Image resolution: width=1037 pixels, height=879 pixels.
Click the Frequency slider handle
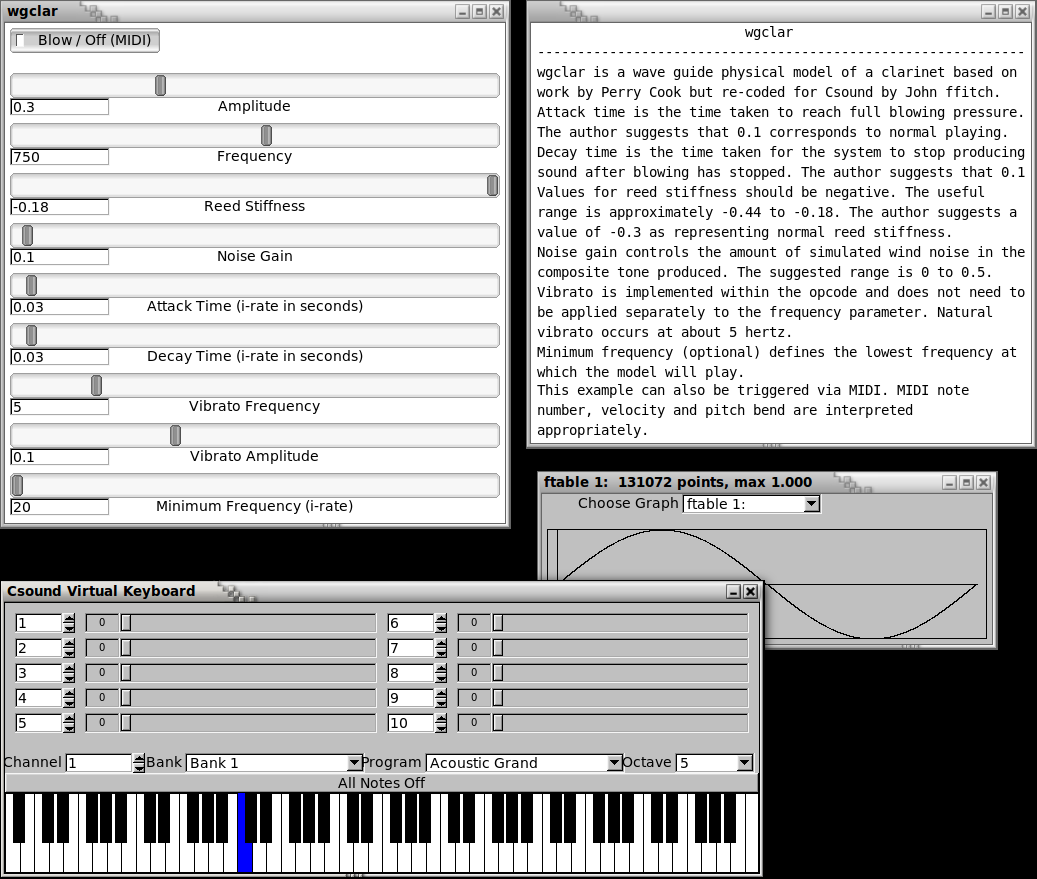tap(266, 136)
